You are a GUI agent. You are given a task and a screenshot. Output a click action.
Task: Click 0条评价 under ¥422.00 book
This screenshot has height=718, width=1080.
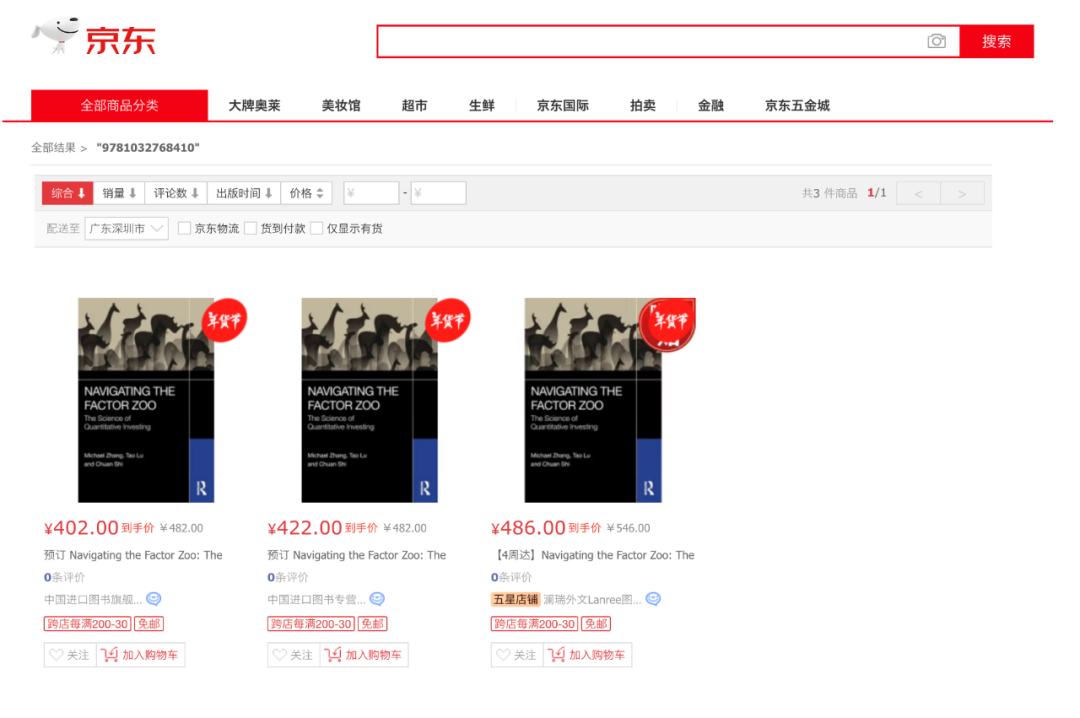click(x=288, y=577)
